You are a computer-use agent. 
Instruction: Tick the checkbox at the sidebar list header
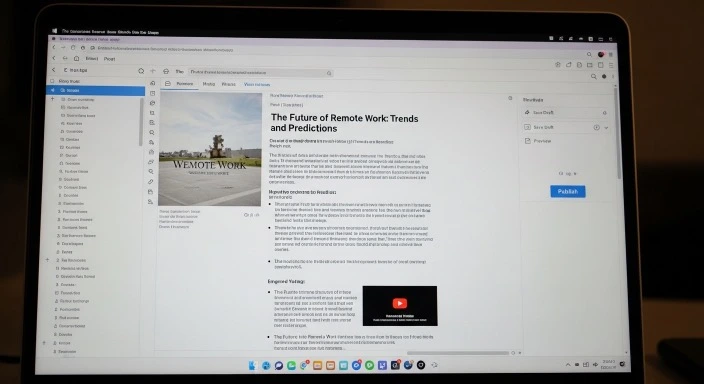pos(53,81)
